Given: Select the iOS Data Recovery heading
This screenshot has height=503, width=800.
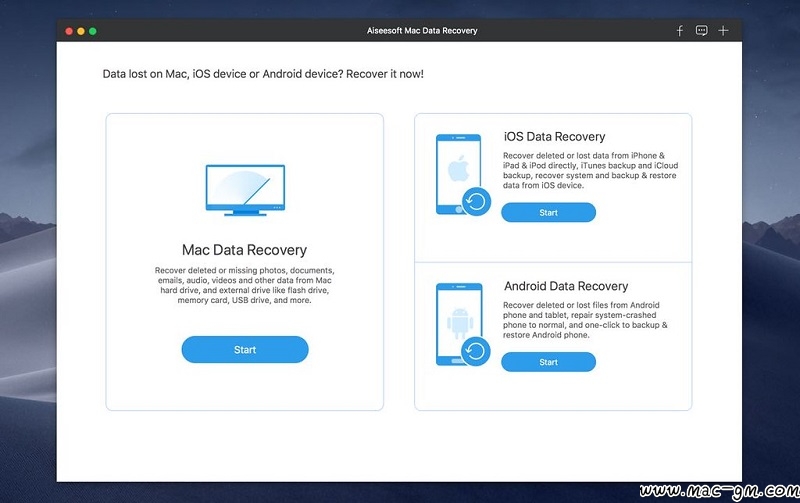Looking at the screenshot, I should click(555, 137).
